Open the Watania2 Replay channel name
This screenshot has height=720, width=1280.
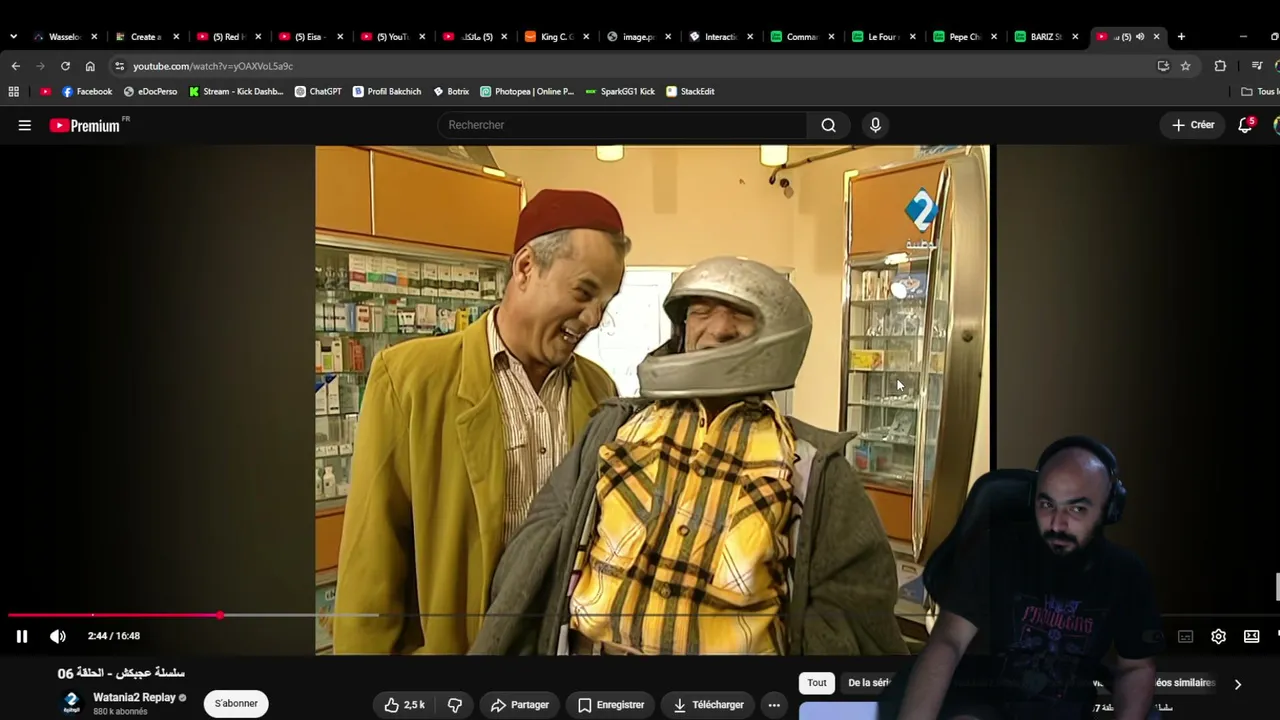click(134, 697)
